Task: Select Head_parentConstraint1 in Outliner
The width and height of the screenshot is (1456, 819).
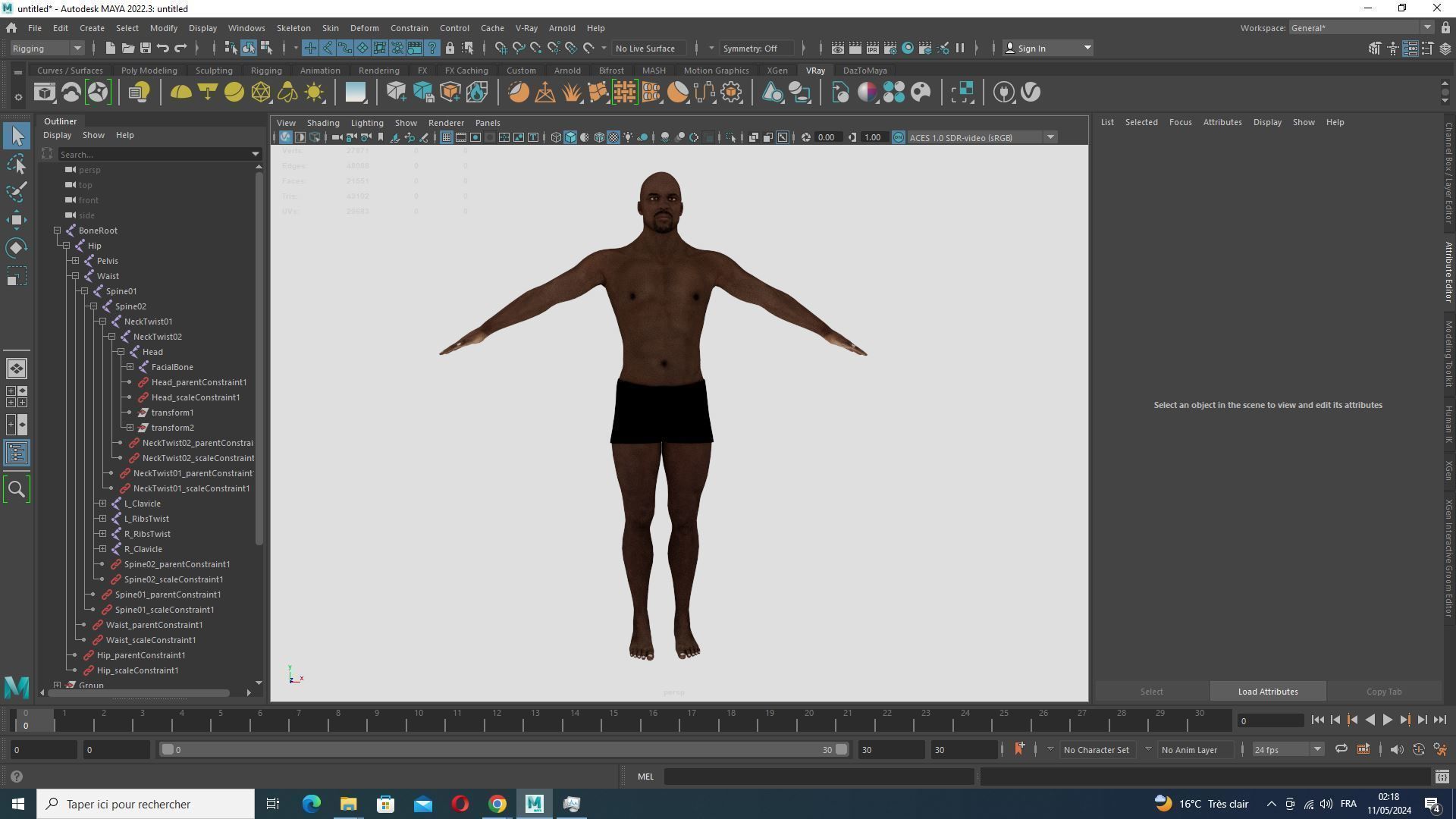Action: click(199, 382)
